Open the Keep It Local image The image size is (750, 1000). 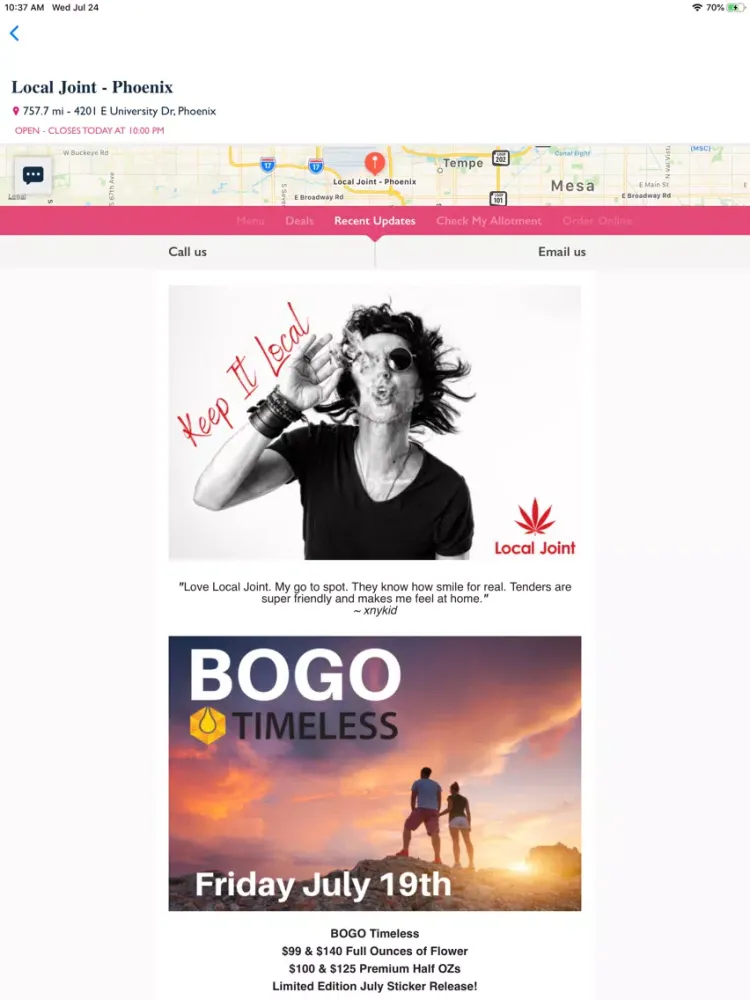pyautogui.click(x=374, y=422)
